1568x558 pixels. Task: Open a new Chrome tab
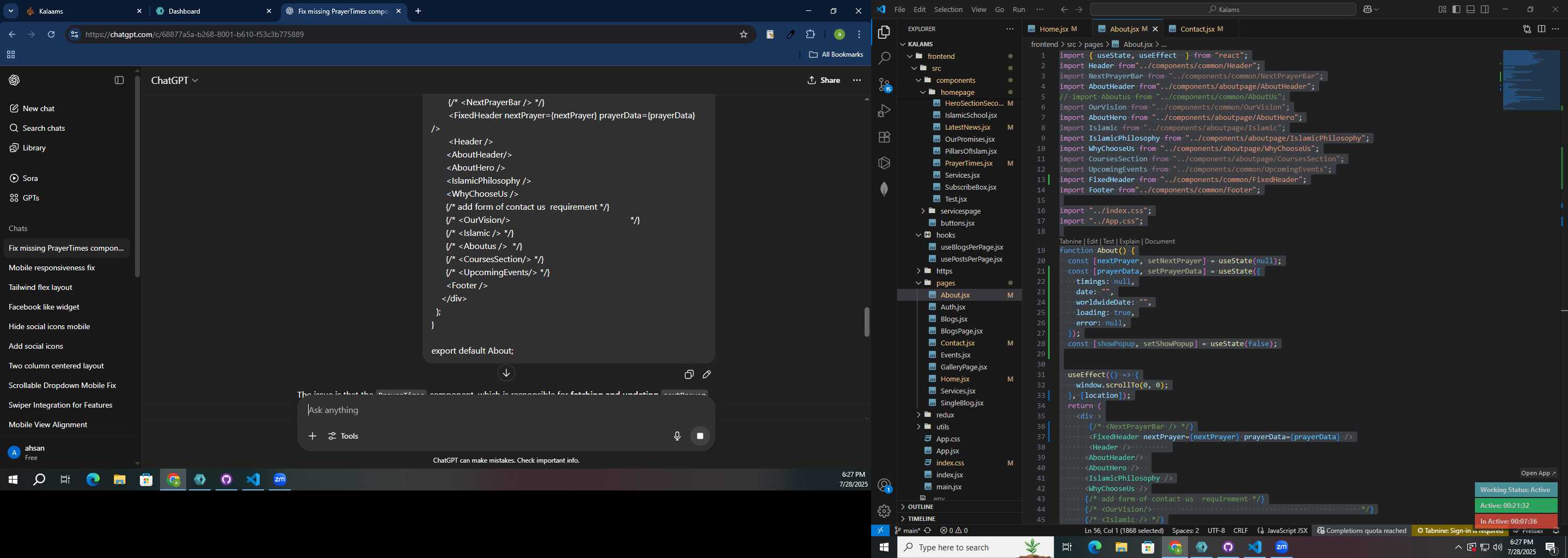click(418, 11)
